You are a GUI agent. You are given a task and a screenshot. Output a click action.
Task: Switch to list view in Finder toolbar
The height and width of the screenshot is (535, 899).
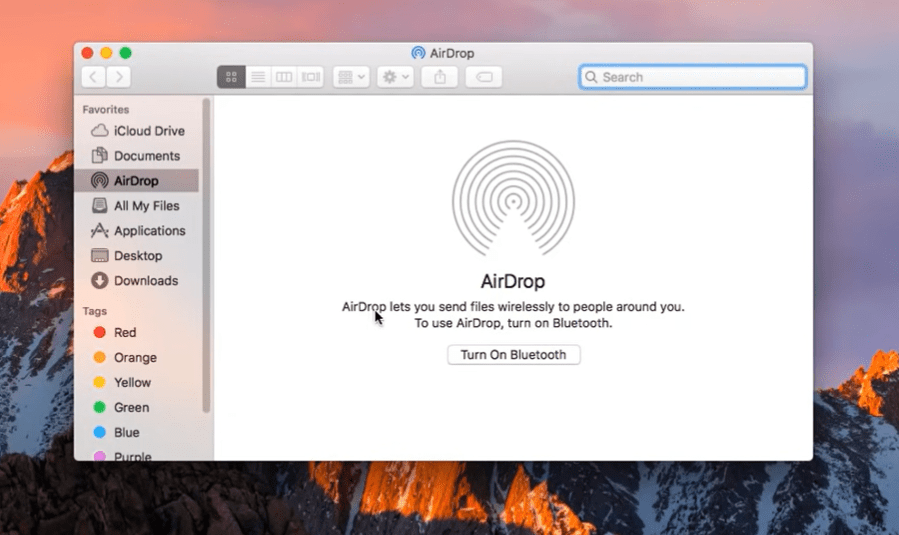(258, 77)
